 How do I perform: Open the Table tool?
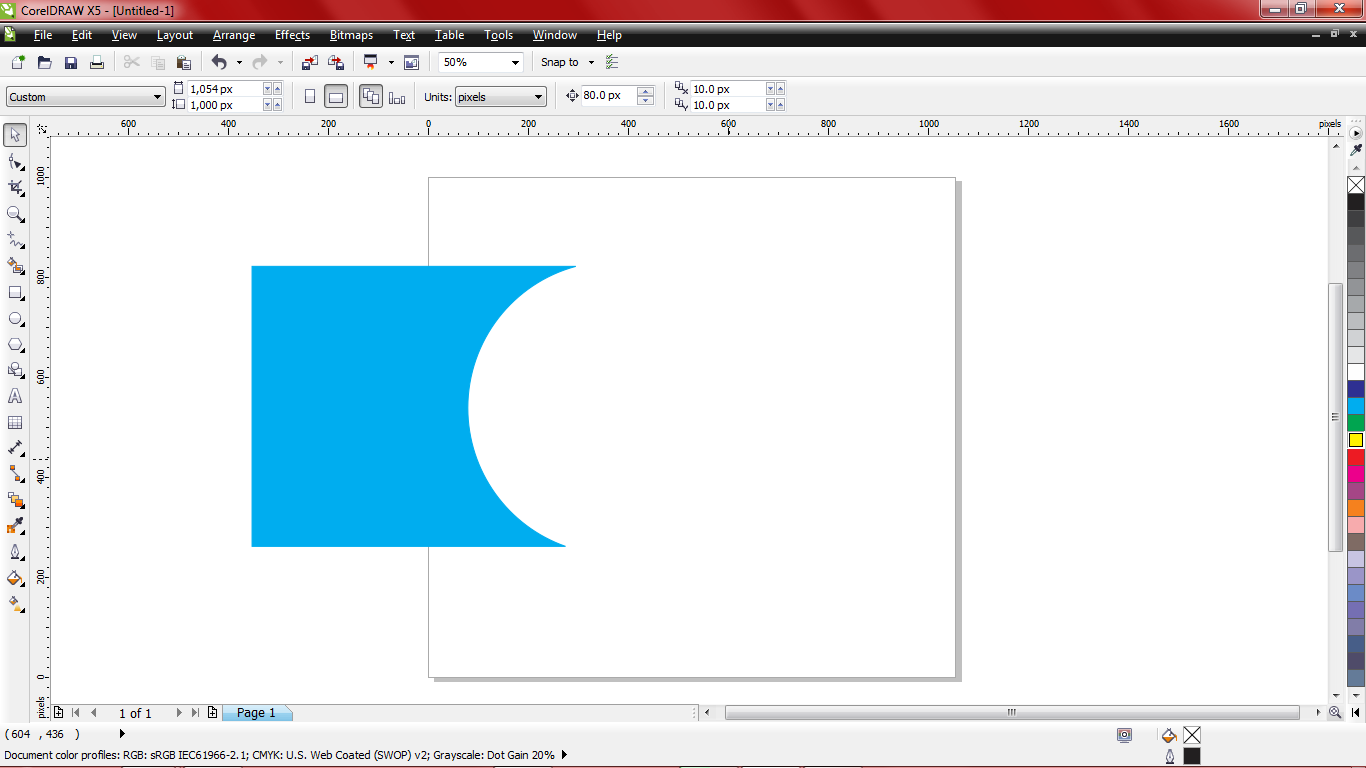[14, 422]
